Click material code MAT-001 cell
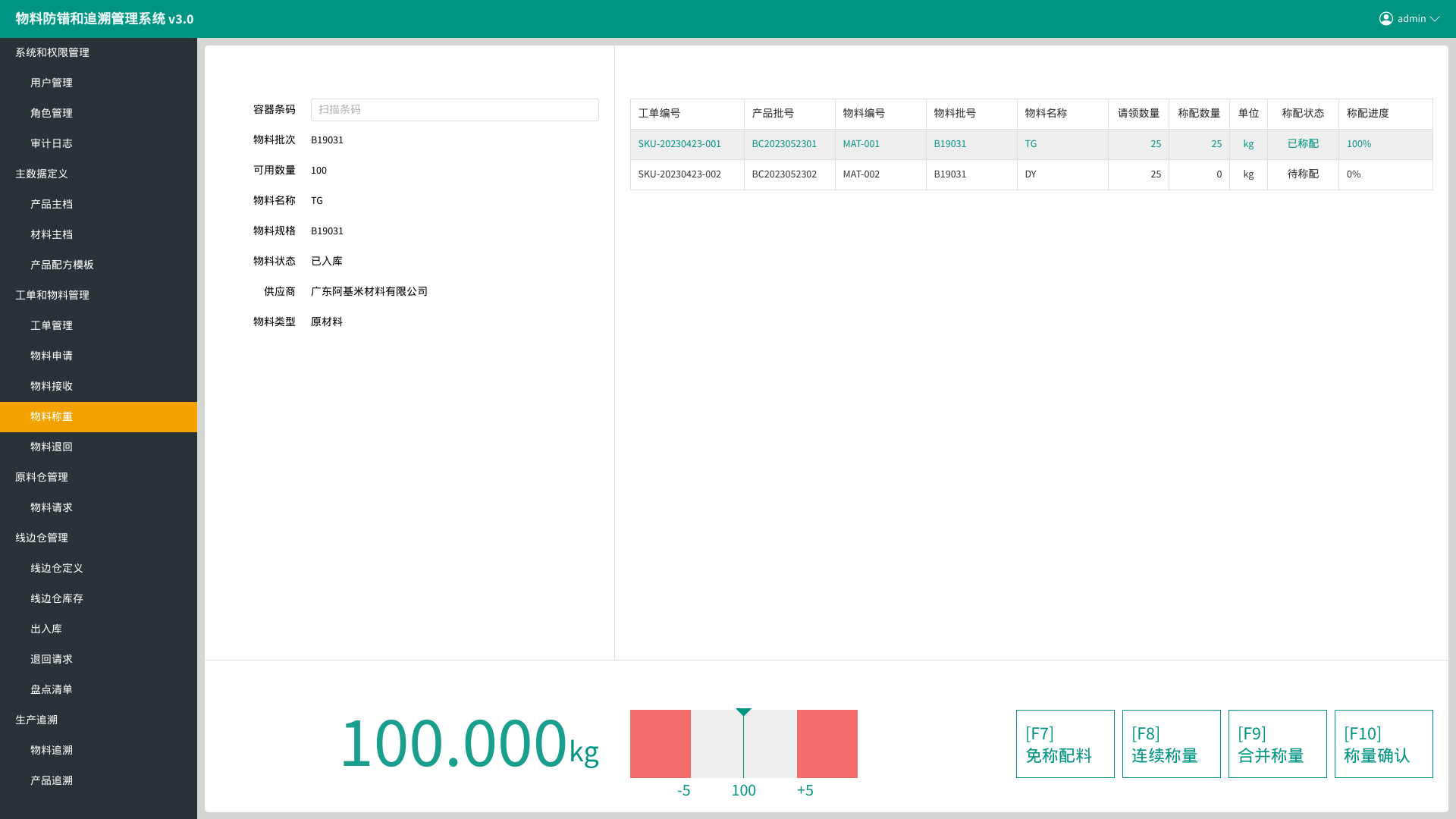 click(x=880, y=144)
